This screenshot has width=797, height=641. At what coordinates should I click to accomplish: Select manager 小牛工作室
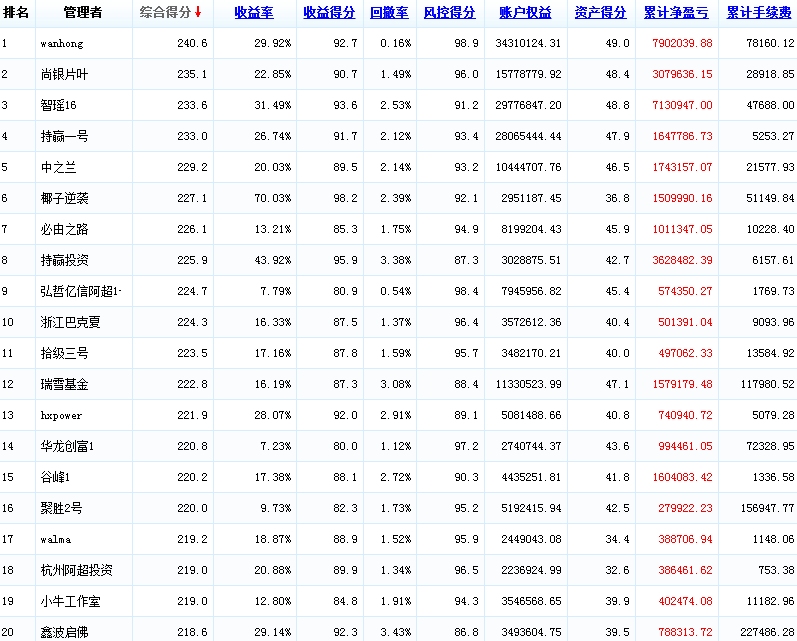[70, 601]
